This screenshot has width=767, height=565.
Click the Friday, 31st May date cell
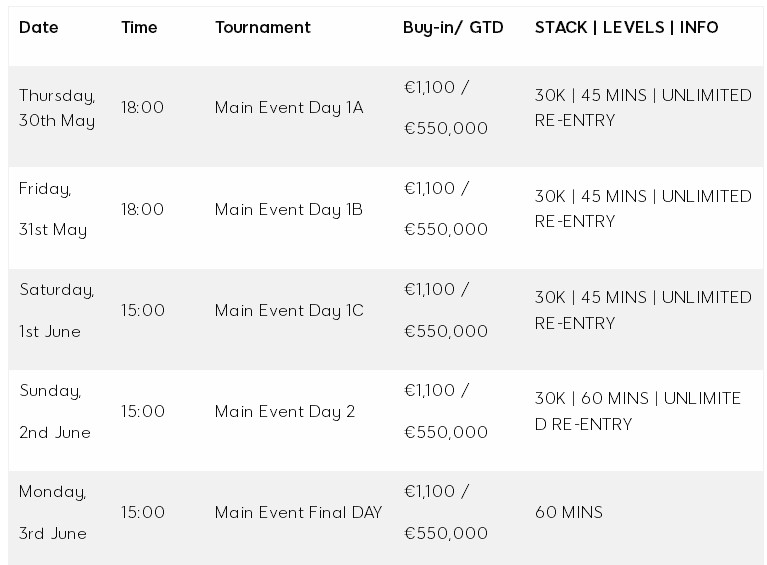click(53, 209)
